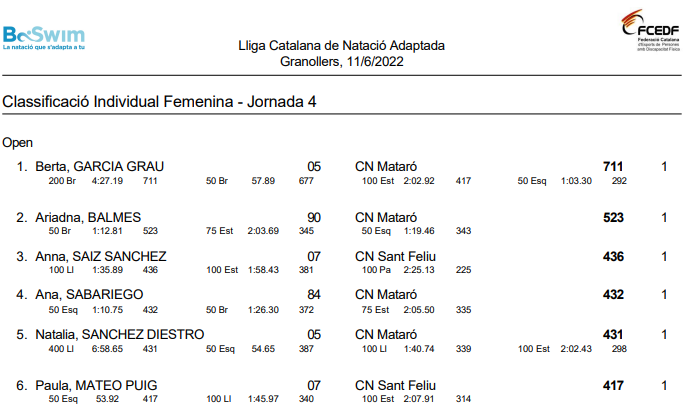The height and width of the screenshot is (412, 690).
Task: Select the Open category label
Action: click(x=18, y=143)
